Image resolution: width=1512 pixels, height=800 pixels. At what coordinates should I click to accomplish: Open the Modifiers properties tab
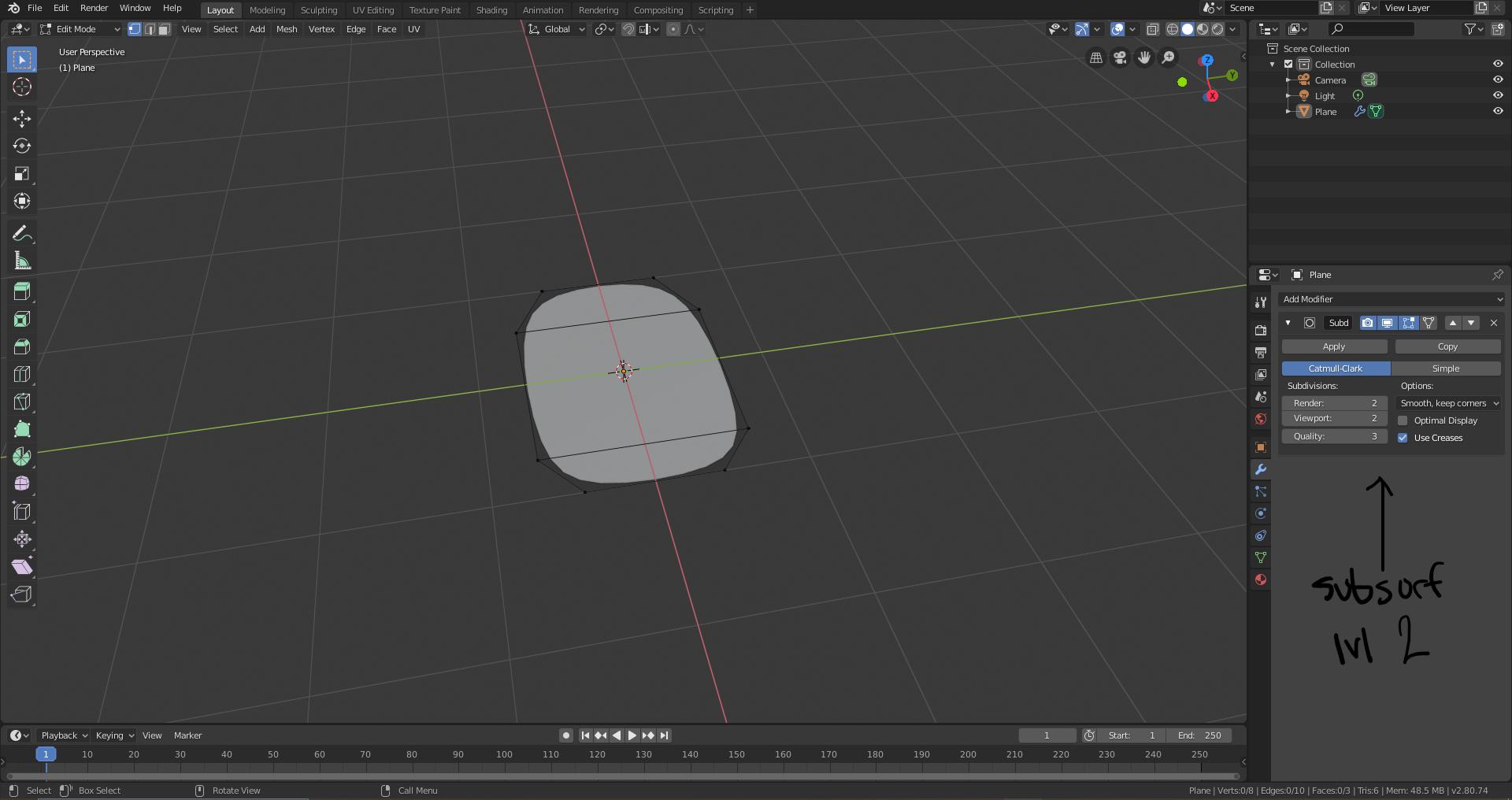(1261, 469)
